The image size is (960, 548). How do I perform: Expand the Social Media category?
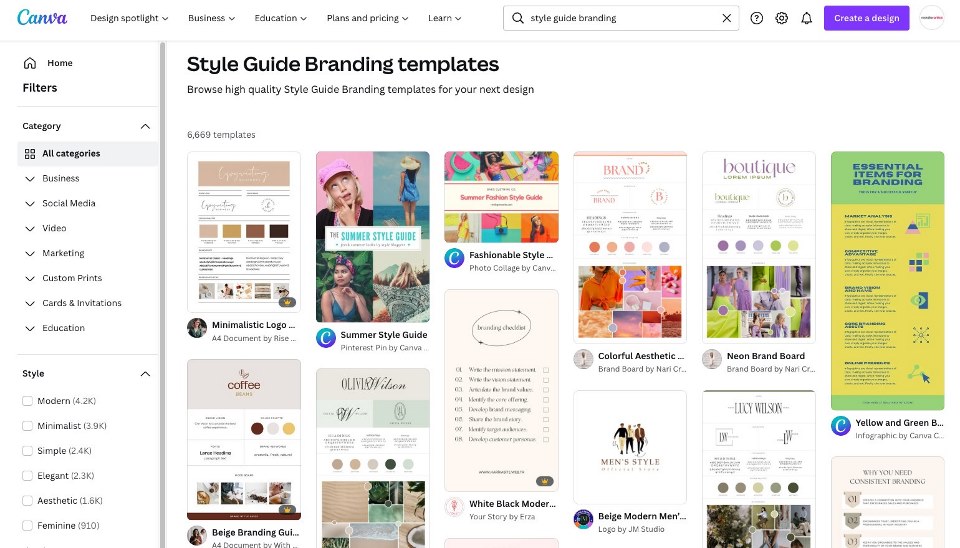point(29,203)
